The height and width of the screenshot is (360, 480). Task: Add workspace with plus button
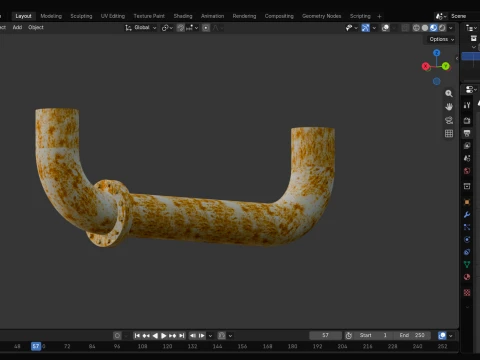tap(379, 16)
